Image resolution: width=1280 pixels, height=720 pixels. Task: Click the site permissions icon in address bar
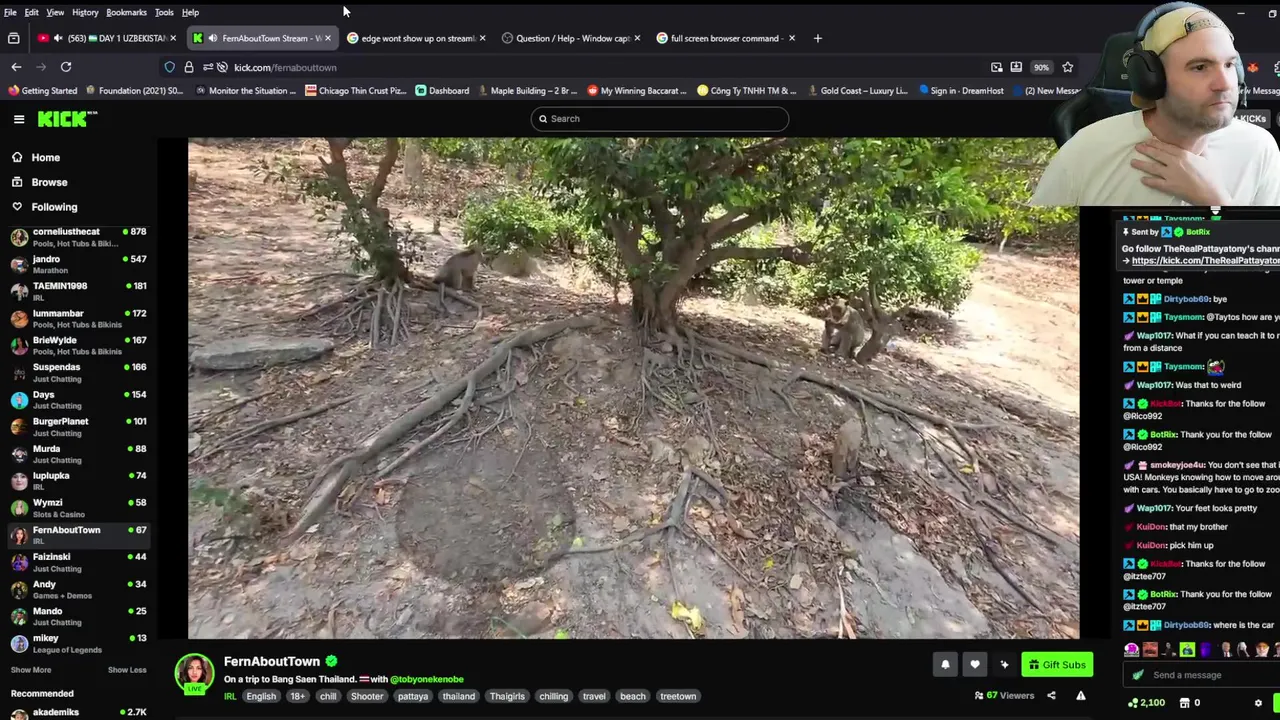tap(207, 67)
